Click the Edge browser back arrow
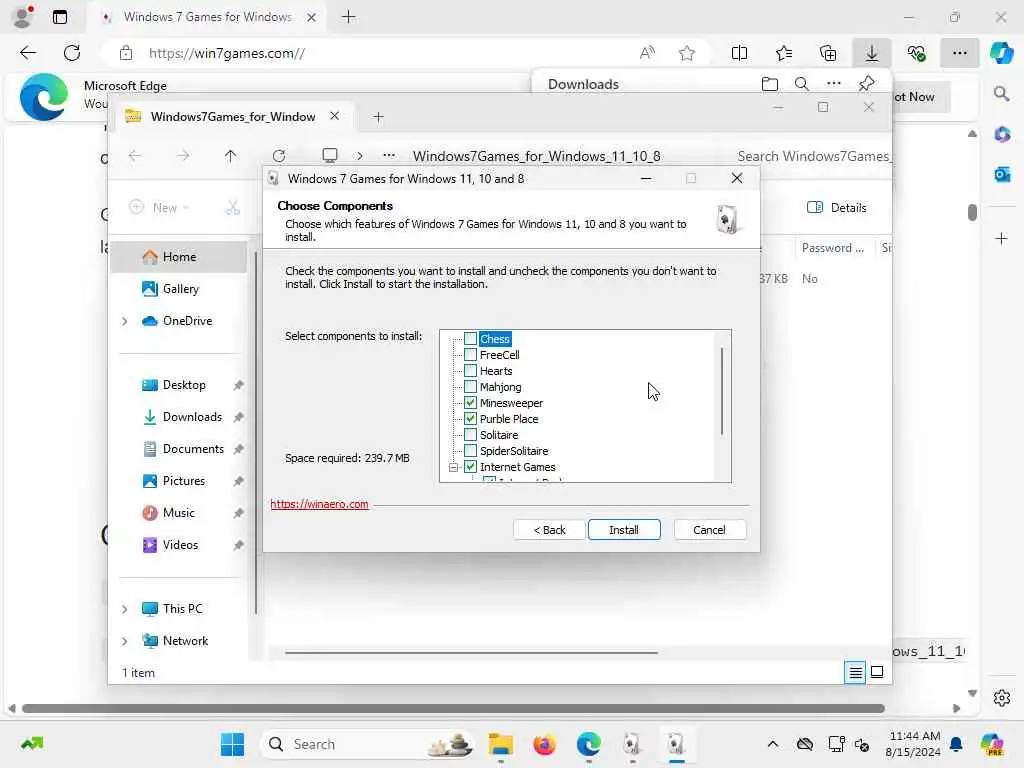This screenshot has width=1024, height=768. tap(28, 53)
